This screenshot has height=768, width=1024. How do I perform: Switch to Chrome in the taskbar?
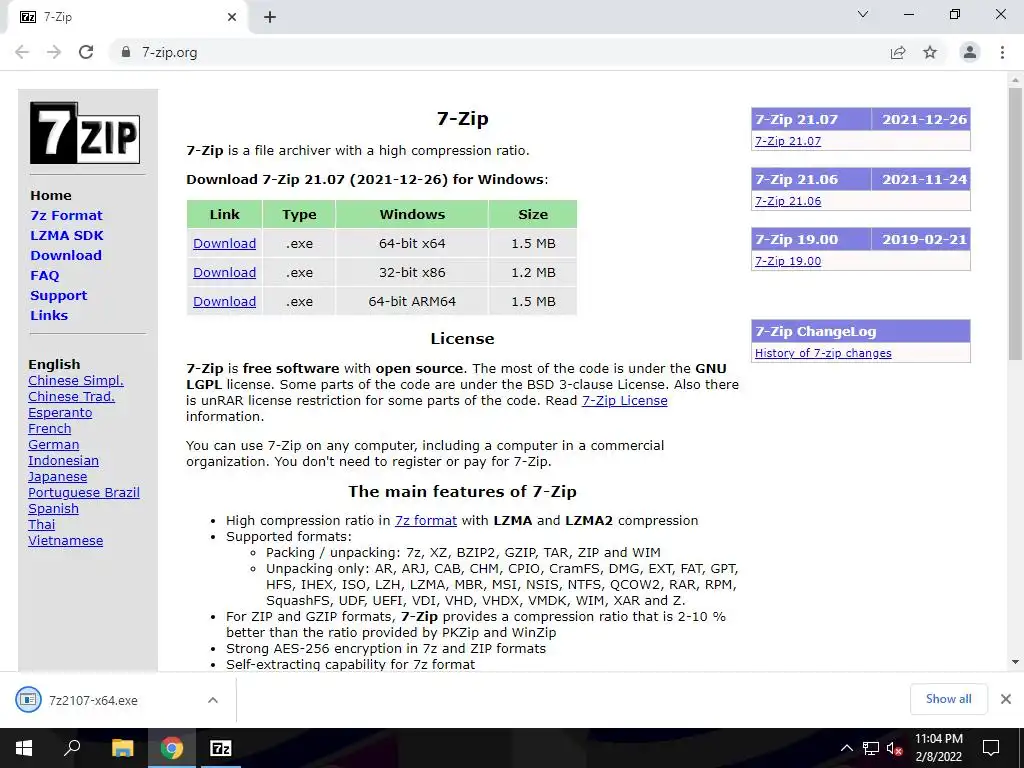172,748
